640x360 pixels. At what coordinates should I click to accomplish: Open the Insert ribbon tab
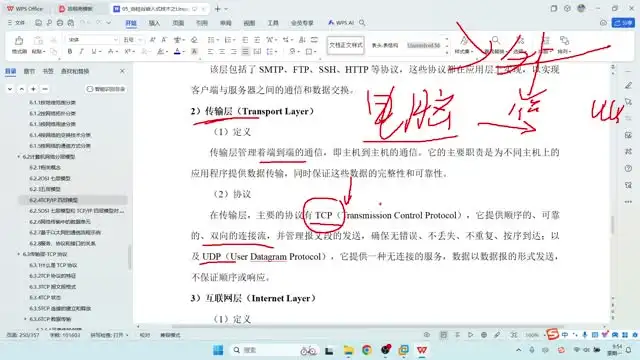pyautogui.click(x=154, y=23)
